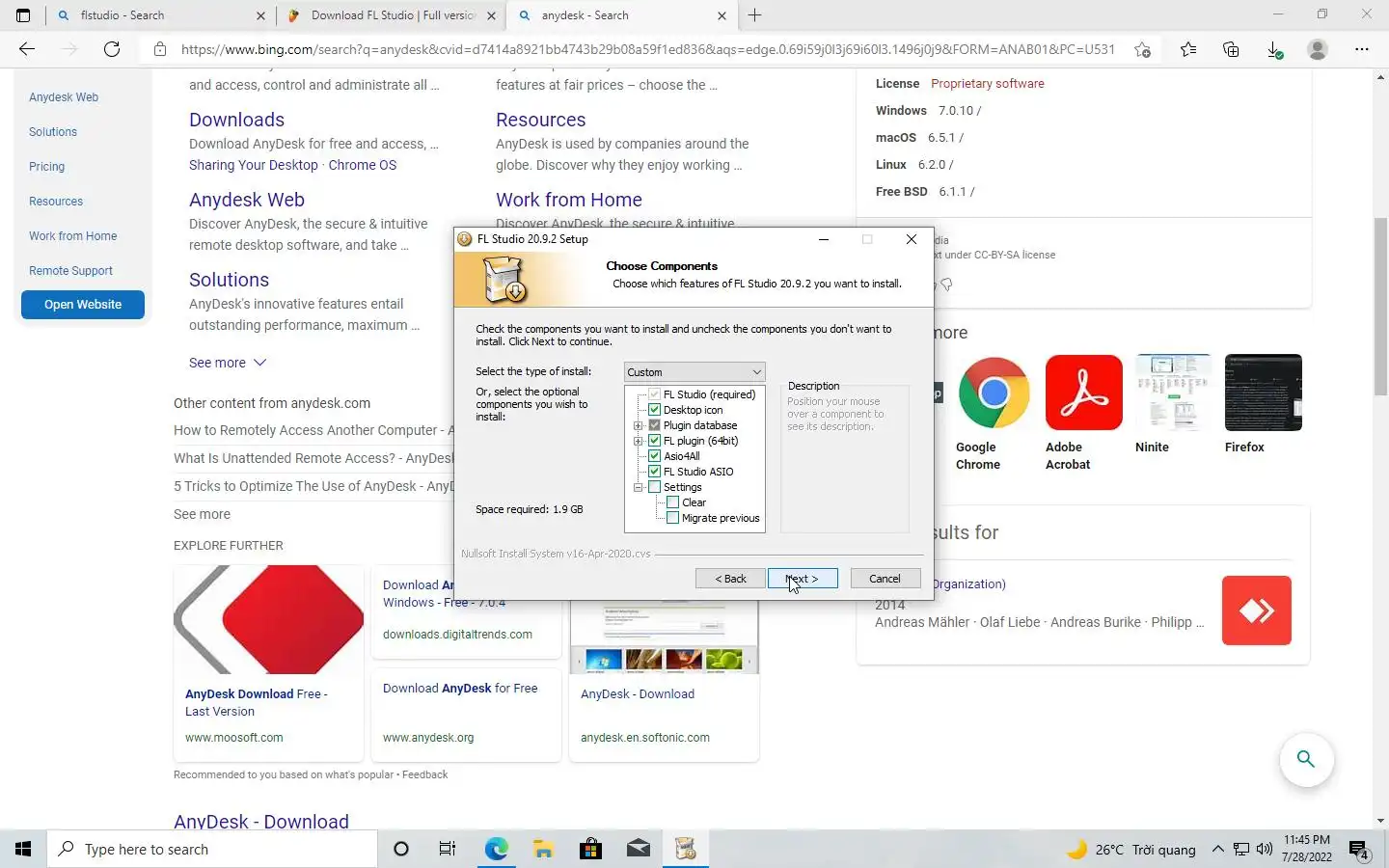This screenshot has height=868, width=1389.
Task: Show hidden icons in system tray
Action: 1217,850
